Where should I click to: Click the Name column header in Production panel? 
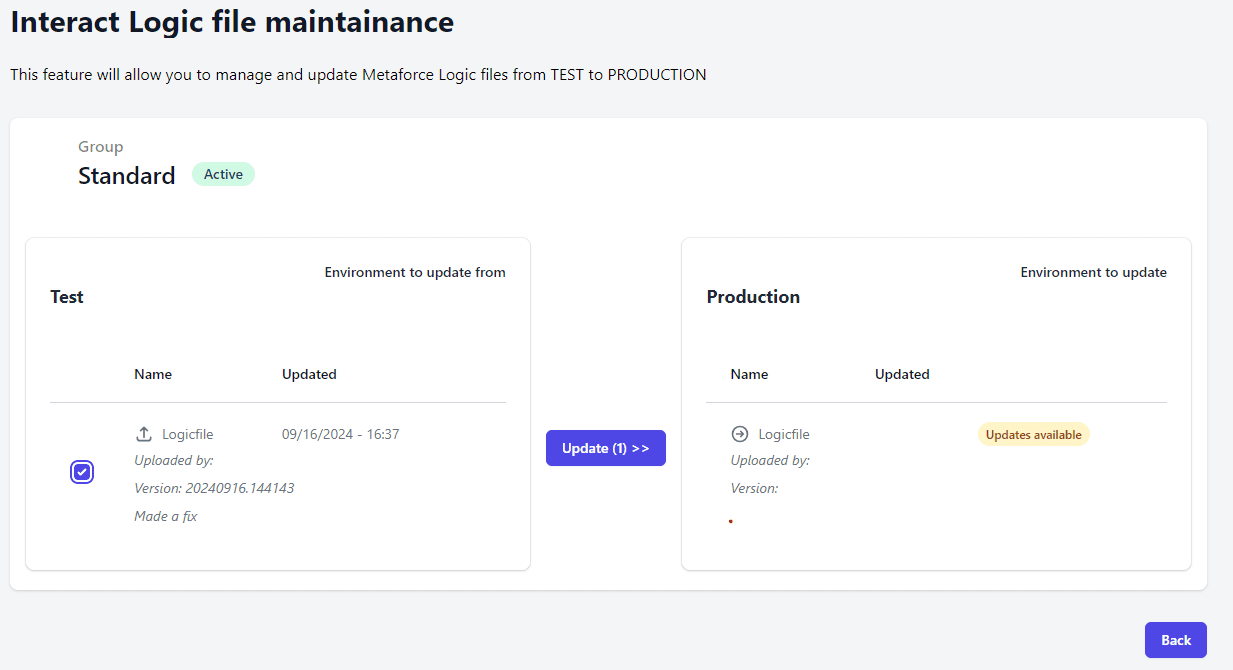(x=748, y=373)
